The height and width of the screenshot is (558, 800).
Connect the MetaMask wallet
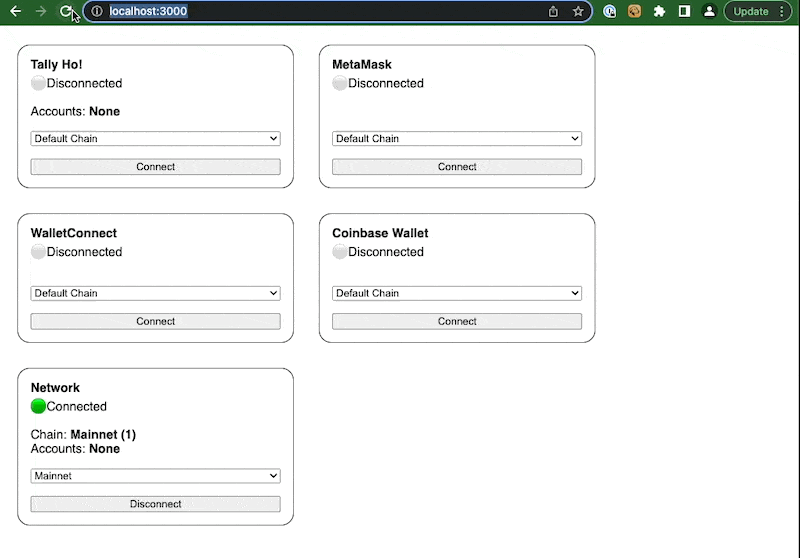(x=457, y=167)
